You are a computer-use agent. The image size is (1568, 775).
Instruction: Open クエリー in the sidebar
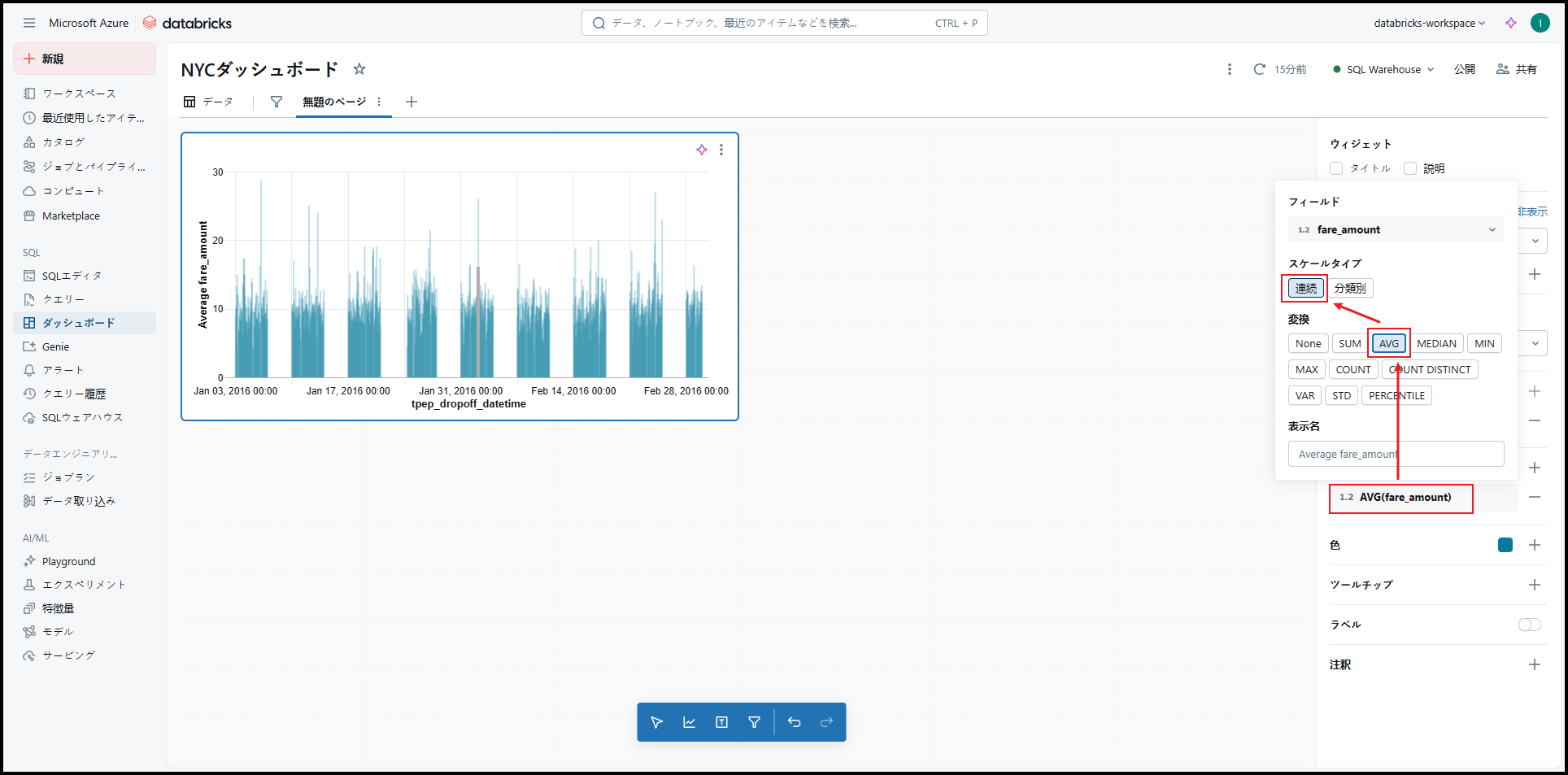85,299
